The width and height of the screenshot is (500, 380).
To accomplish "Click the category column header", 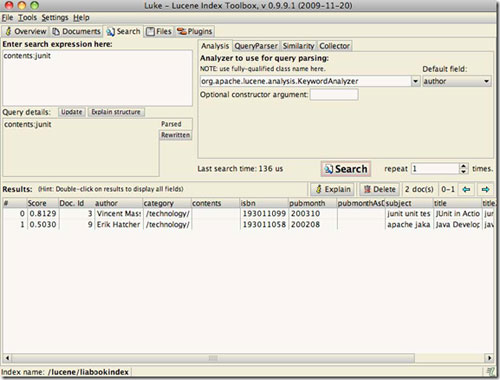I will click(x=167, y=203).
